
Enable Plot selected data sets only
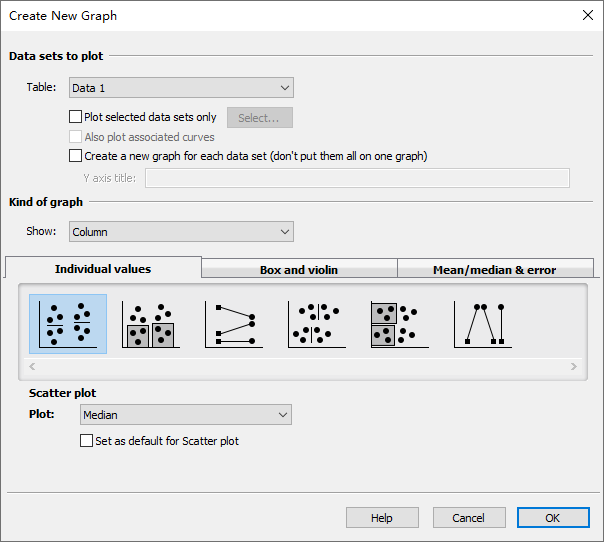pyautogui.click(x=76, y=117)
